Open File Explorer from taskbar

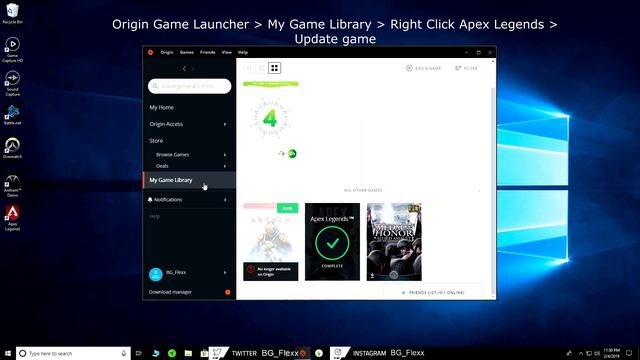coord(188,353)
